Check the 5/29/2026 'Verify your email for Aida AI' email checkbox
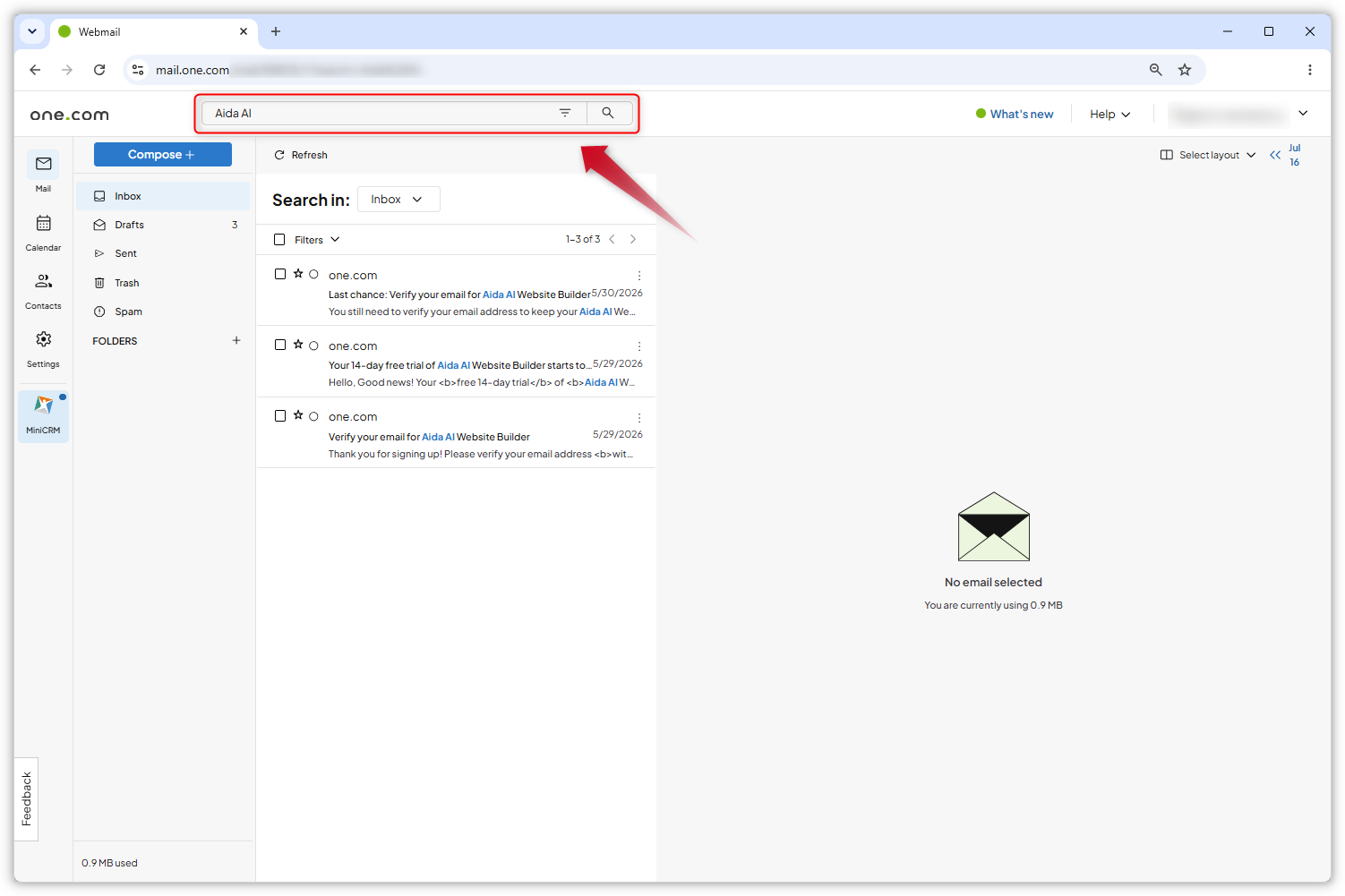Image resolution: width=1345 pixels, height=896 pixels. (280, 415)
